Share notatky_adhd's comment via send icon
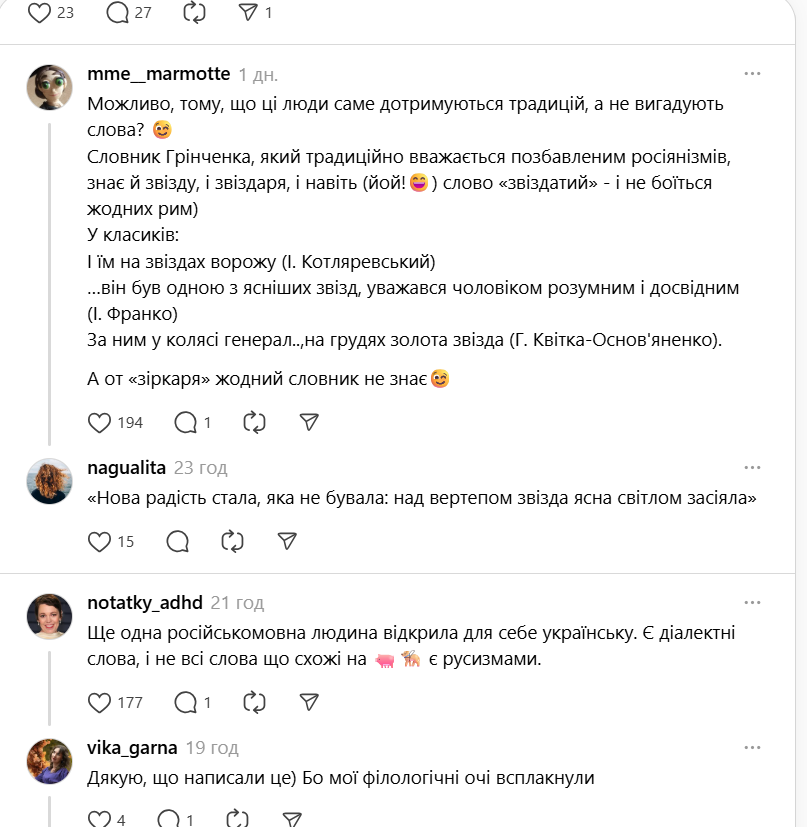 click(x=309, y=702)
